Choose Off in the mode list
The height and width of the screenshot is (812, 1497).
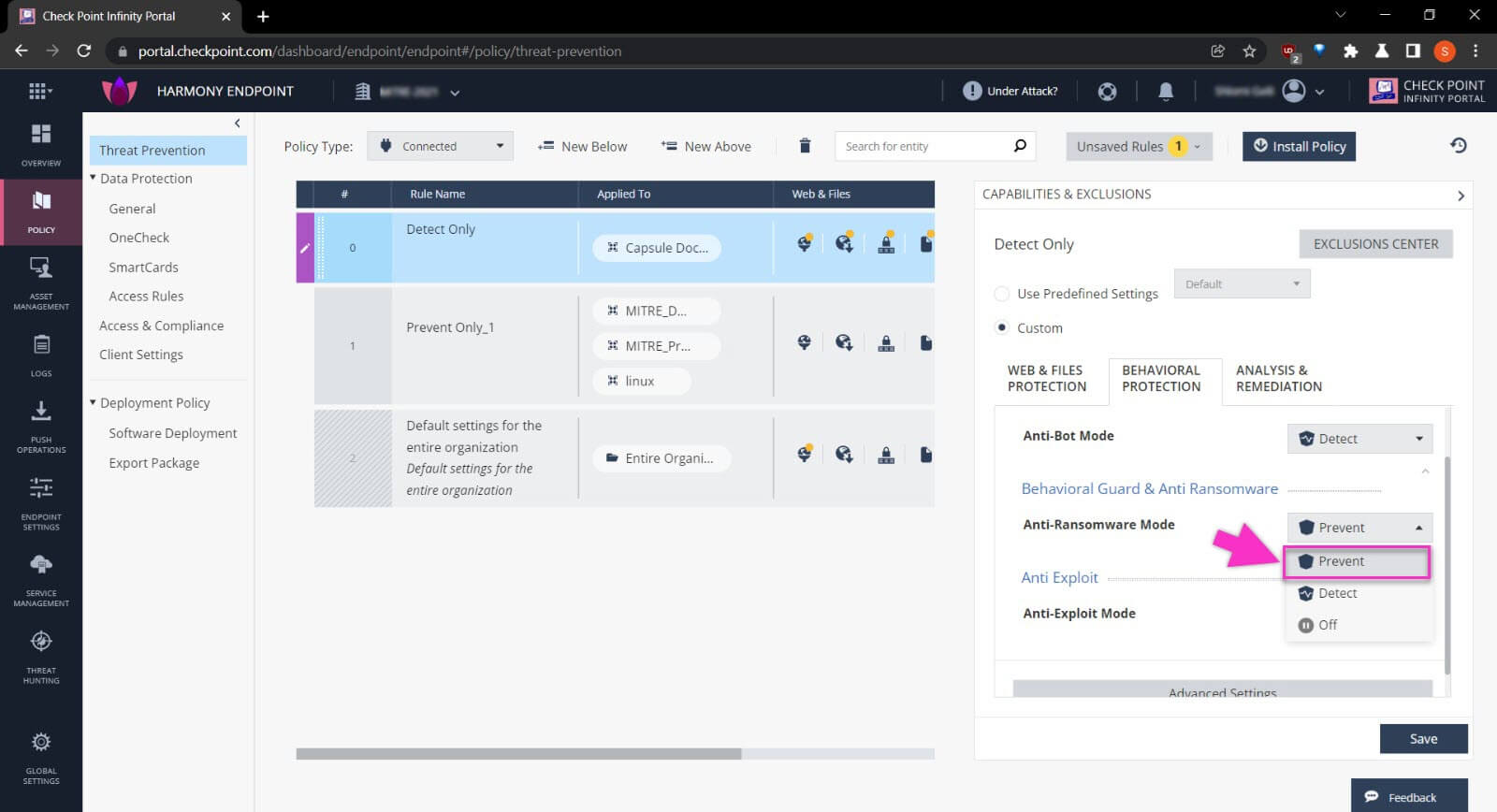1359,625
